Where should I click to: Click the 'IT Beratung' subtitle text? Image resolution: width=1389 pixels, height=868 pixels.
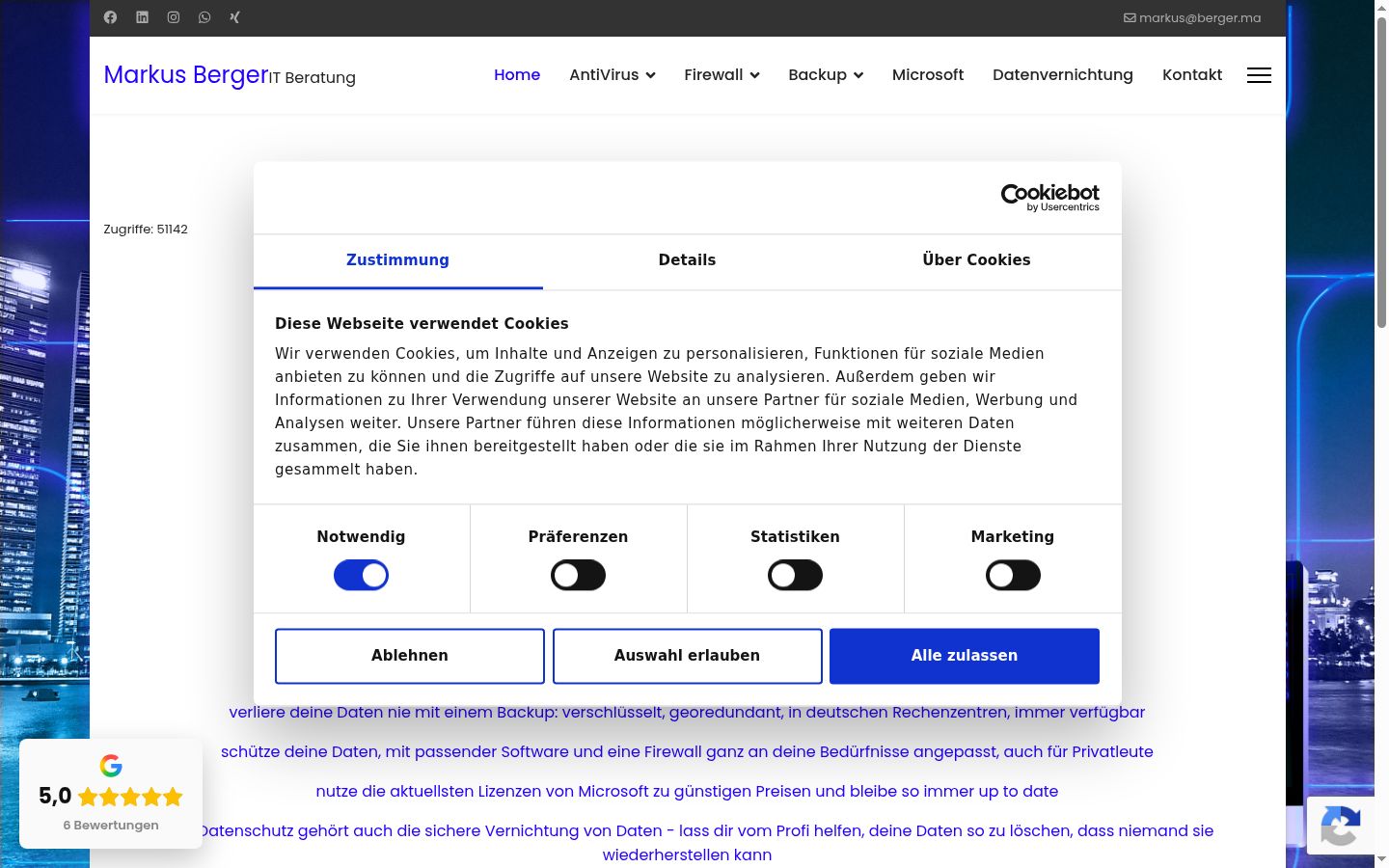(x=312, y=78)
